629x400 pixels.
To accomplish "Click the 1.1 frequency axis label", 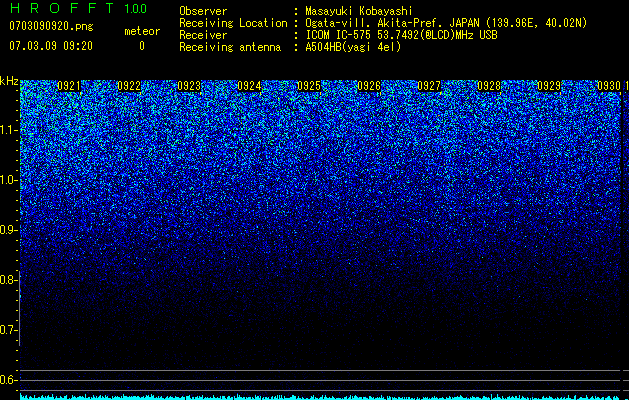I will point(7,130).
